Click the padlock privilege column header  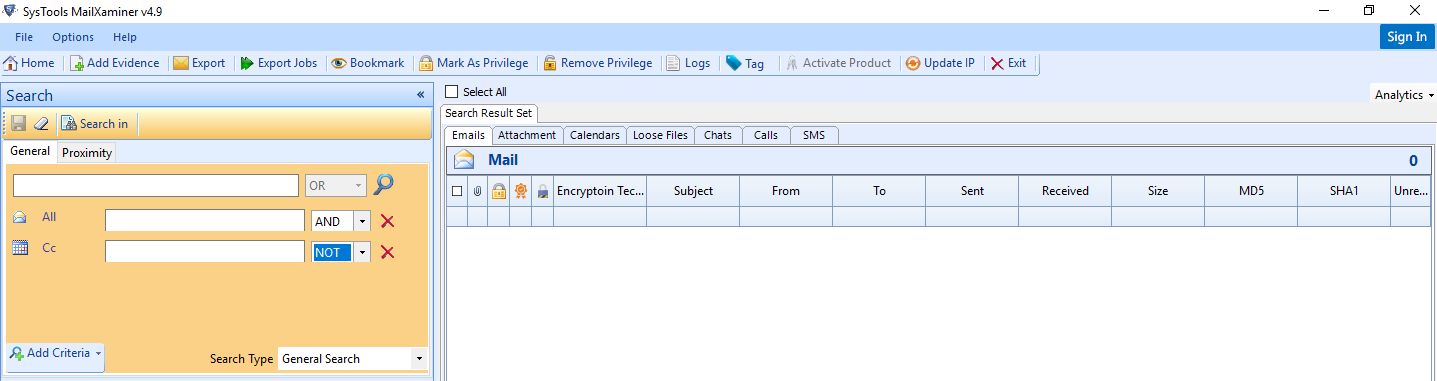click(498, 191)
